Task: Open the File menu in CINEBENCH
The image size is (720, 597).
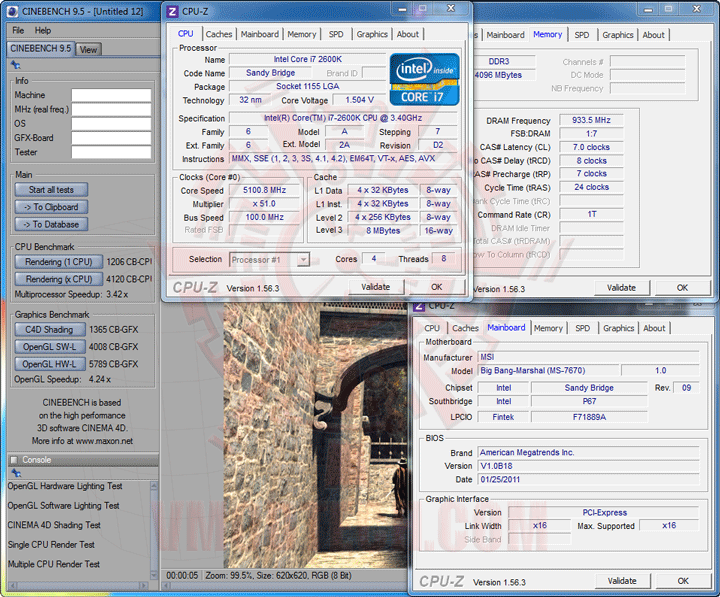Action: [18, 30]
